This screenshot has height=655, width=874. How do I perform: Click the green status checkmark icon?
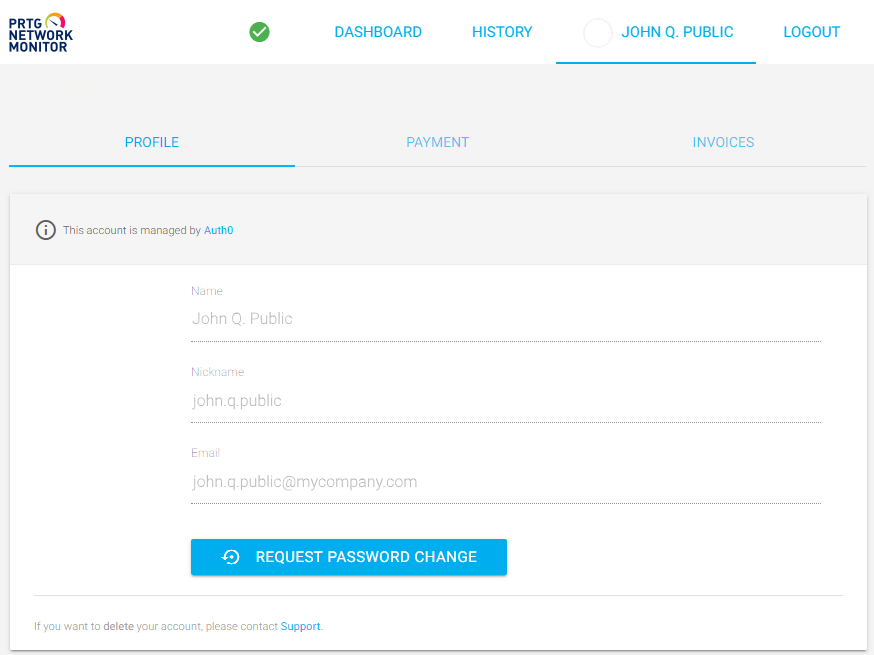pos(259,32)
